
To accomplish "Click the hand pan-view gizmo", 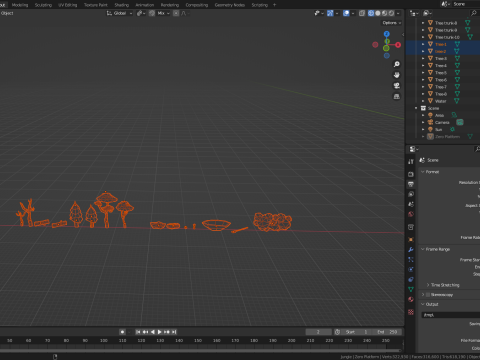I will 397,75.
